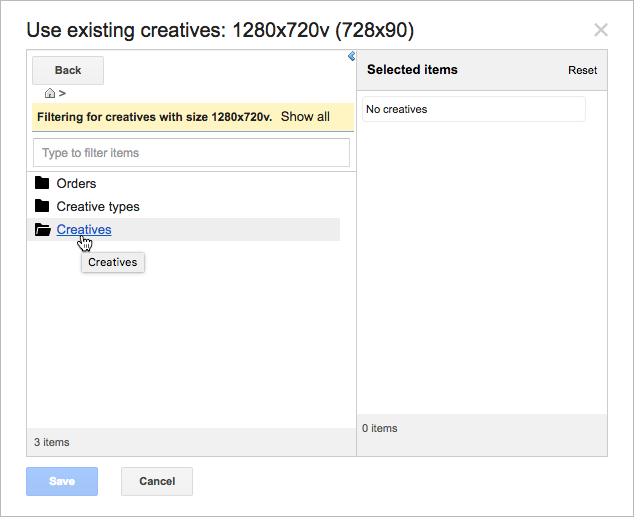Select the No creatives entry box
The image size is (634, 517).
tap(474, 109)
